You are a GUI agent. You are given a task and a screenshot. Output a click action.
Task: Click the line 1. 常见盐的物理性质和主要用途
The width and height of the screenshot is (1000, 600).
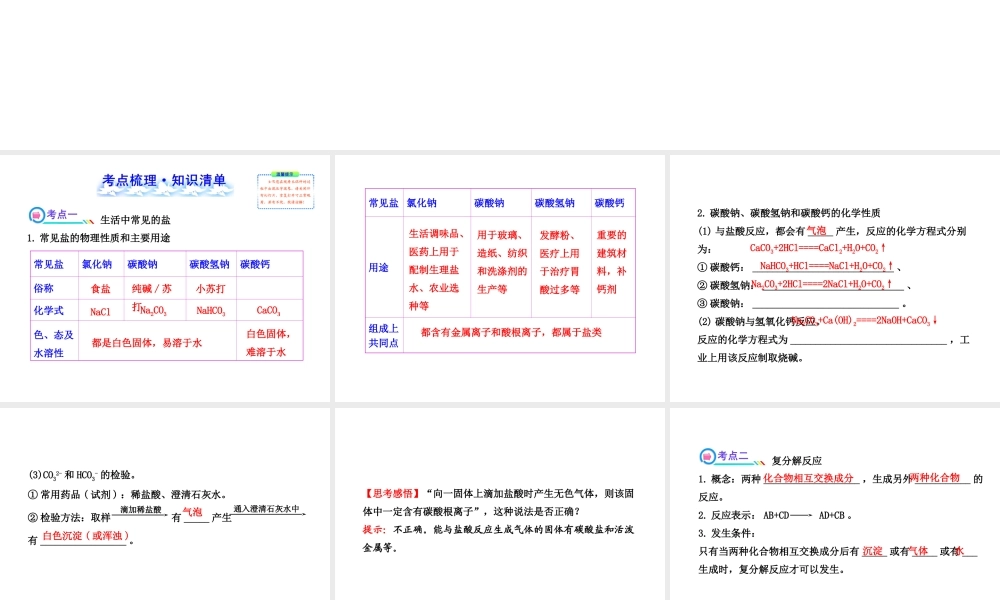coord(98,238)
